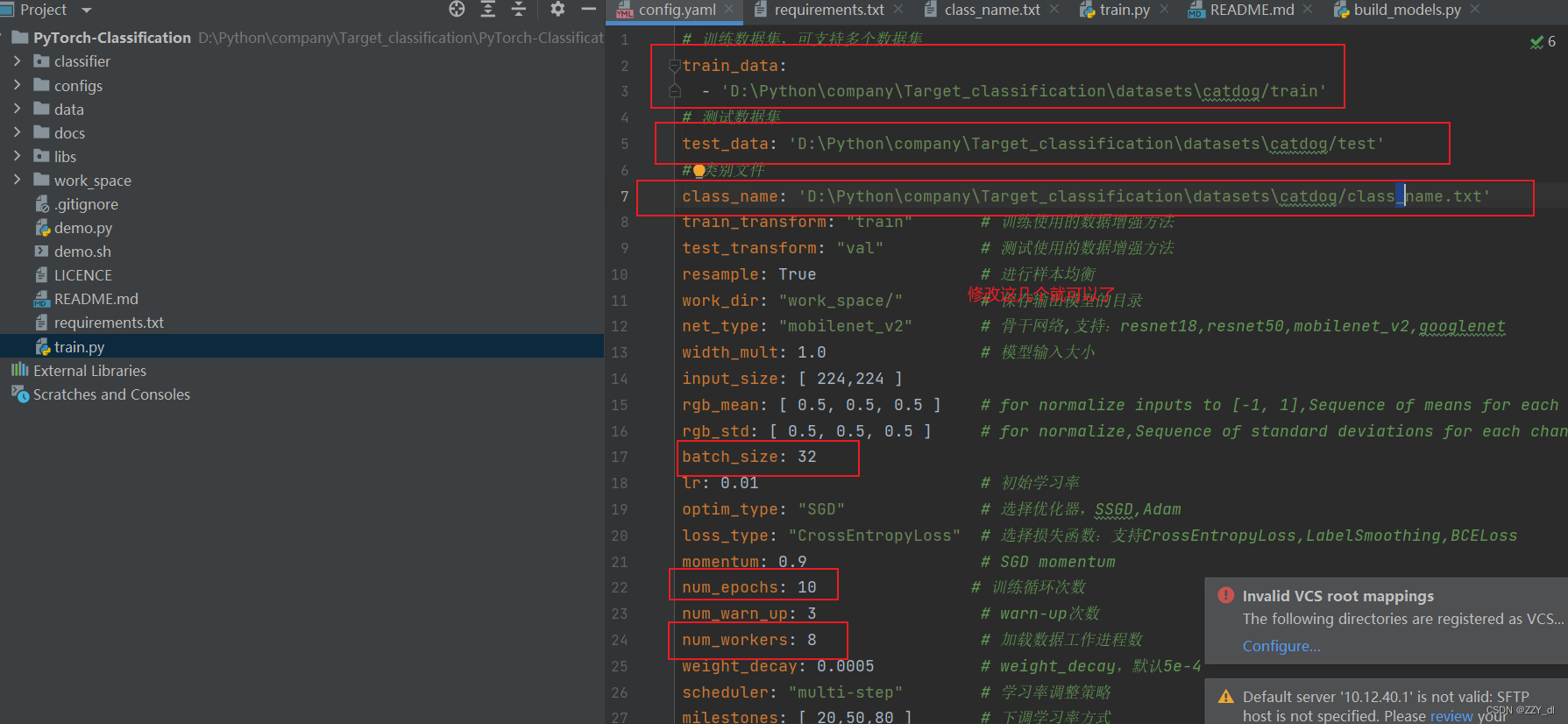Click the net_type "mobilenet_v2" value
Viewport: 1568px width, 724px height.
click(x=845, y=326)
